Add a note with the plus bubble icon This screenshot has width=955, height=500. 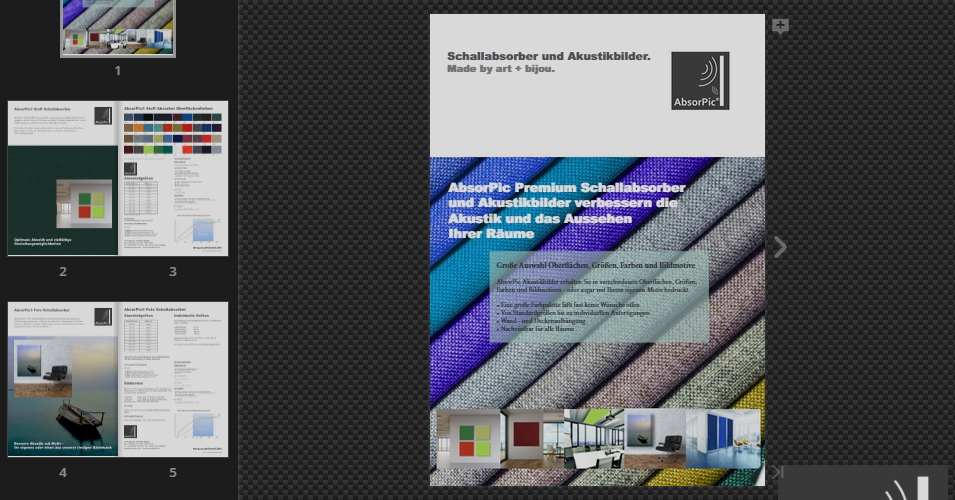pyautogui.click(x=780, y=26)
